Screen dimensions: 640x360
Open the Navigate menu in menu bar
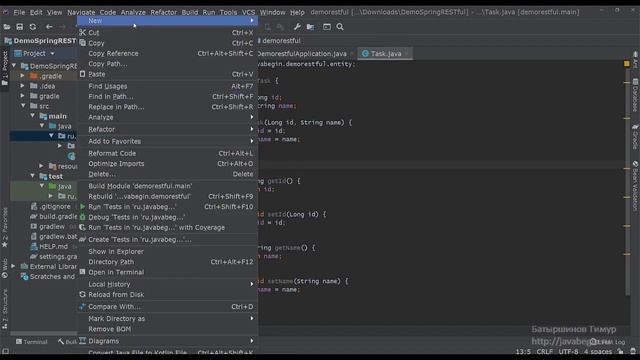81,12
